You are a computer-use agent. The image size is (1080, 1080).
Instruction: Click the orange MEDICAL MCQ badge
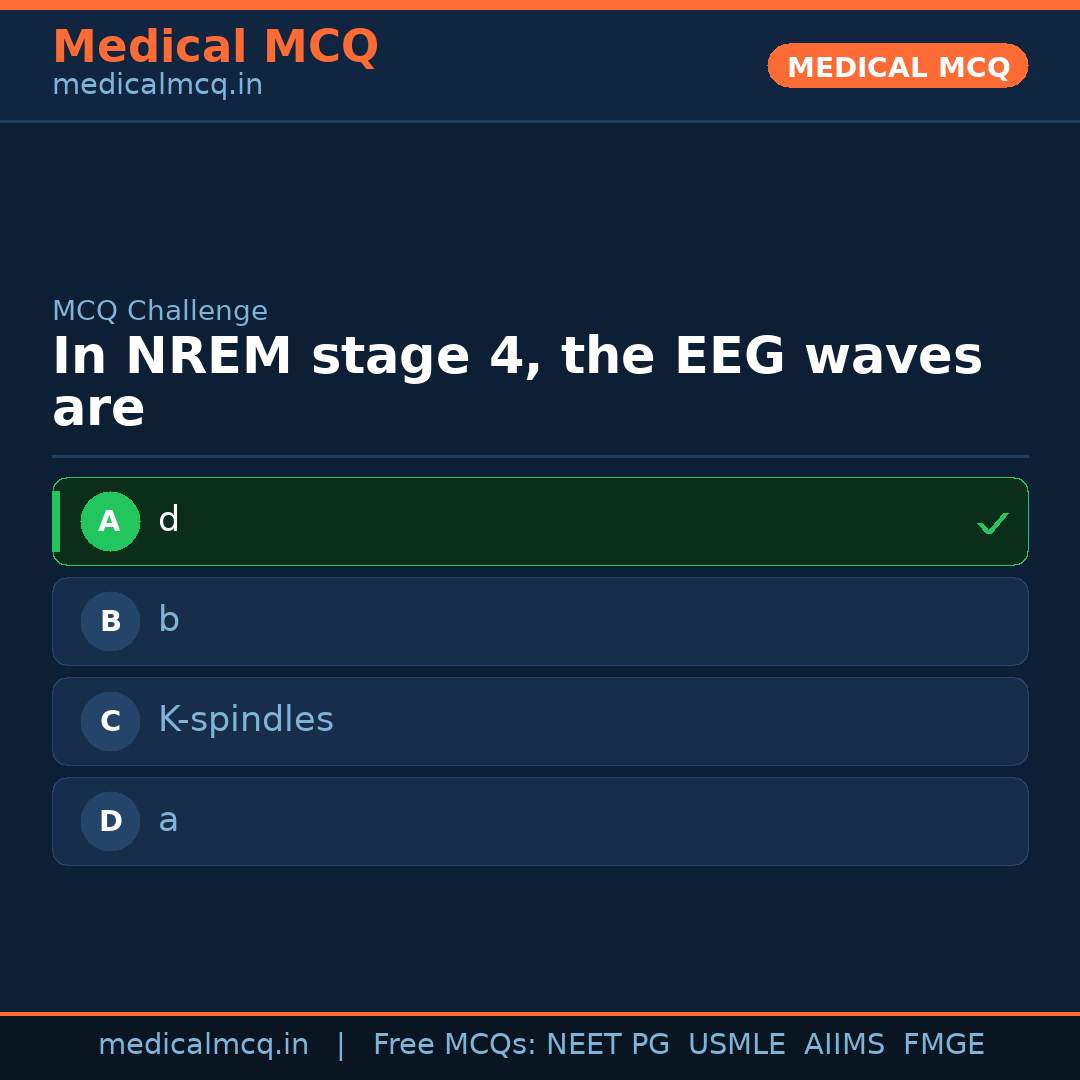[x=897, y=66]
